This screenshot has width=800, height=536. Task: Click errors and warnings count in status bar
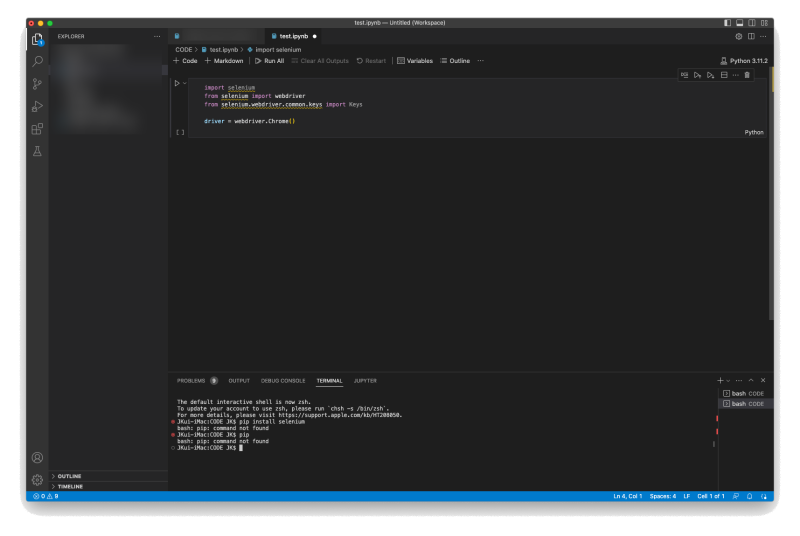[45, 496]
